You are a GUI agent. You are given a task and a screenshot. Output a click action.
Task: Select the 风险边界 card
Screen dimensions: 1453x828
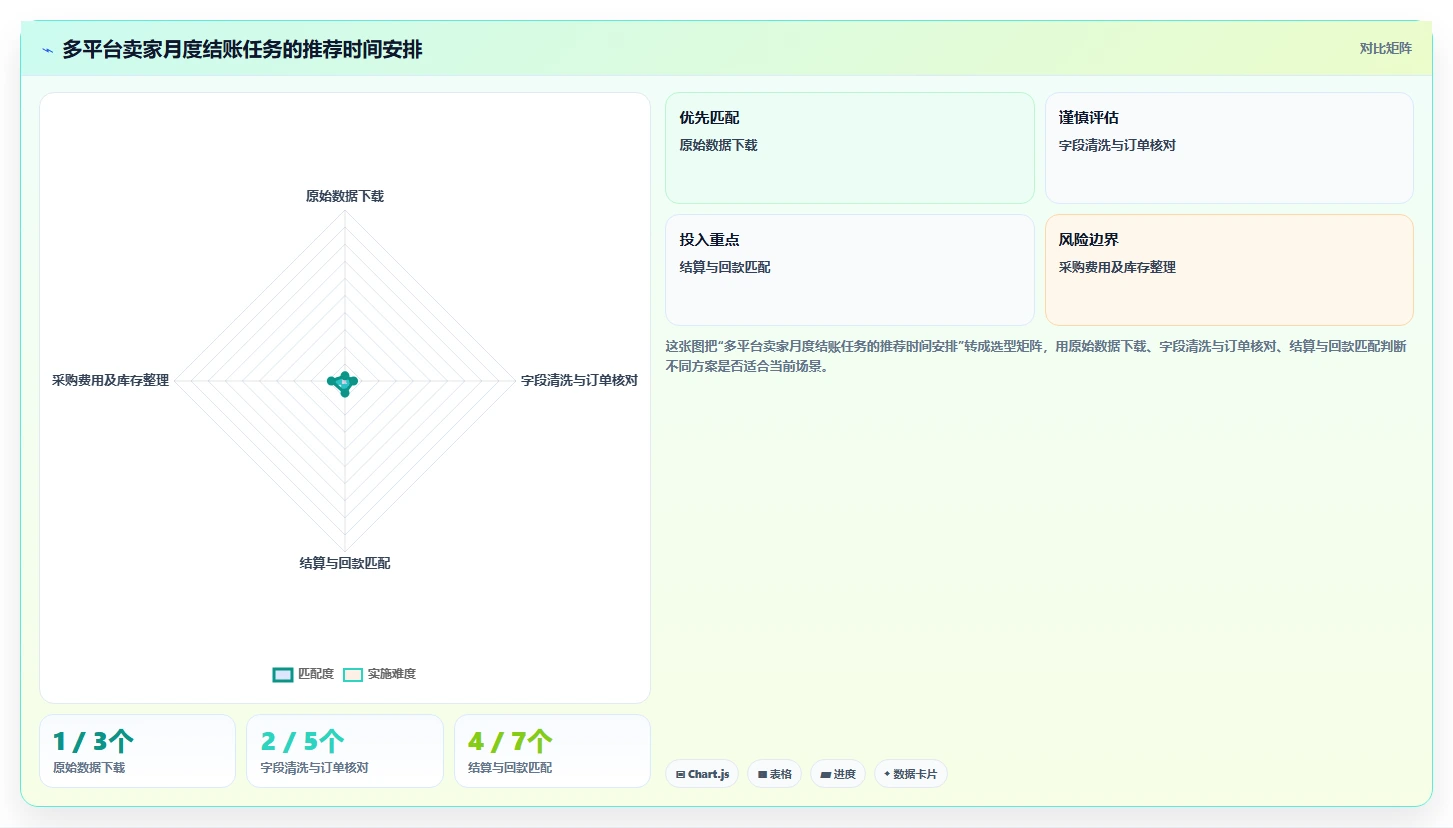pos(1229,270)
